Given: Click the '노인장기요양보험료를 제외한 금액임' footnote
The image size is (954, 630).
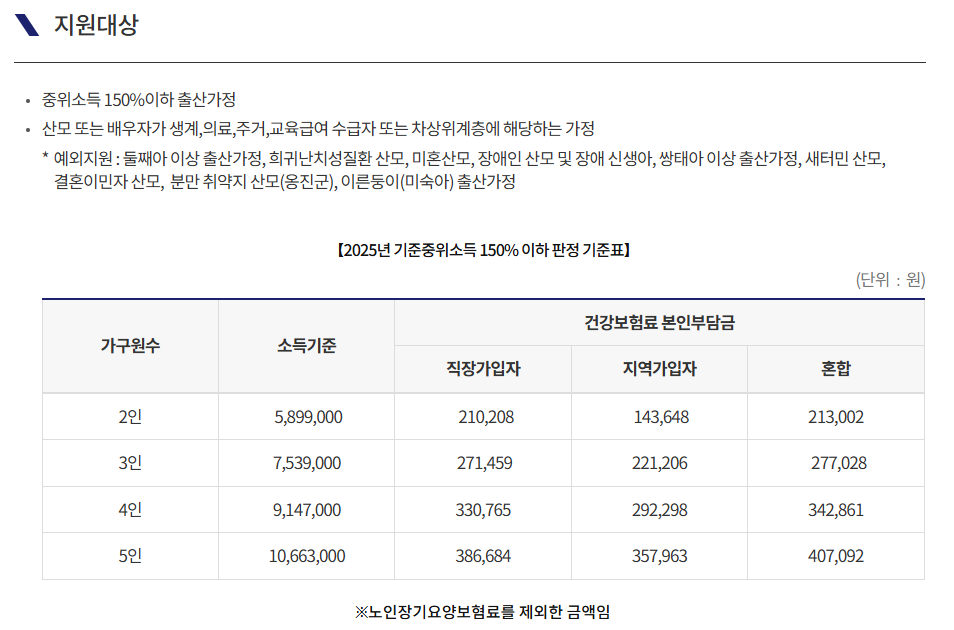Looking at the screenshot, I should tap(482, 612).
